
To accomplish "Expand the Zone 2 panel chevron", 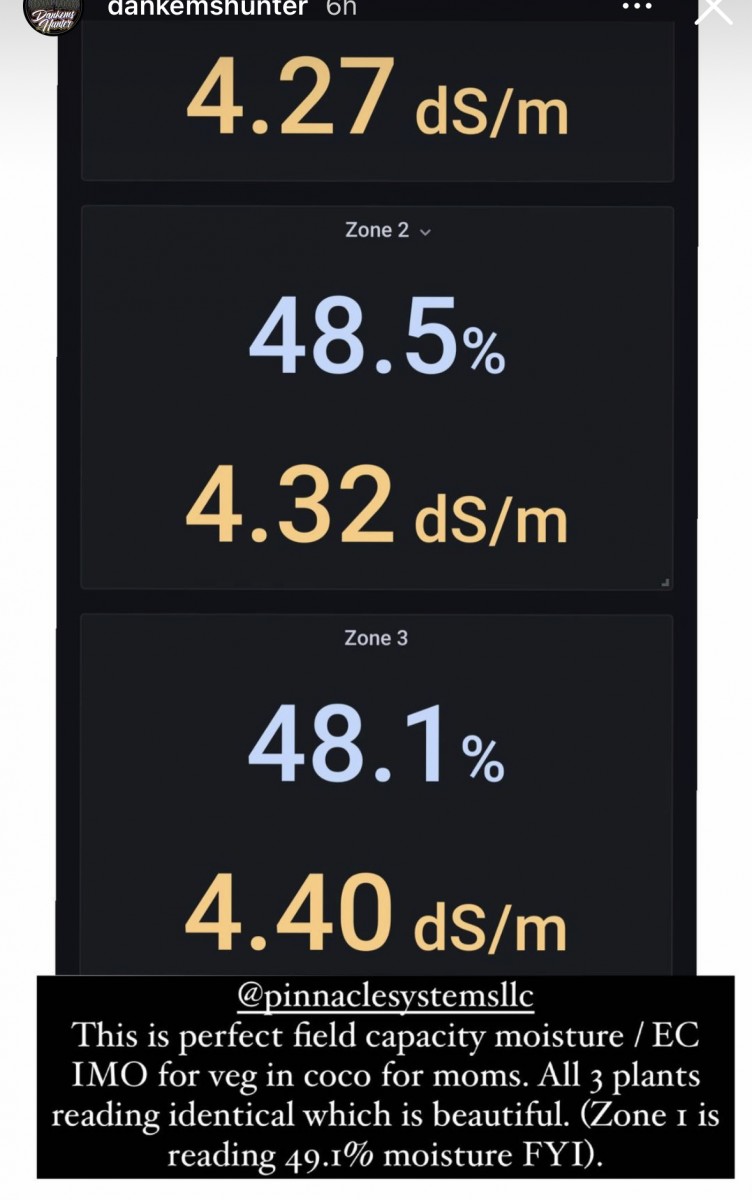I will [426, 232].
